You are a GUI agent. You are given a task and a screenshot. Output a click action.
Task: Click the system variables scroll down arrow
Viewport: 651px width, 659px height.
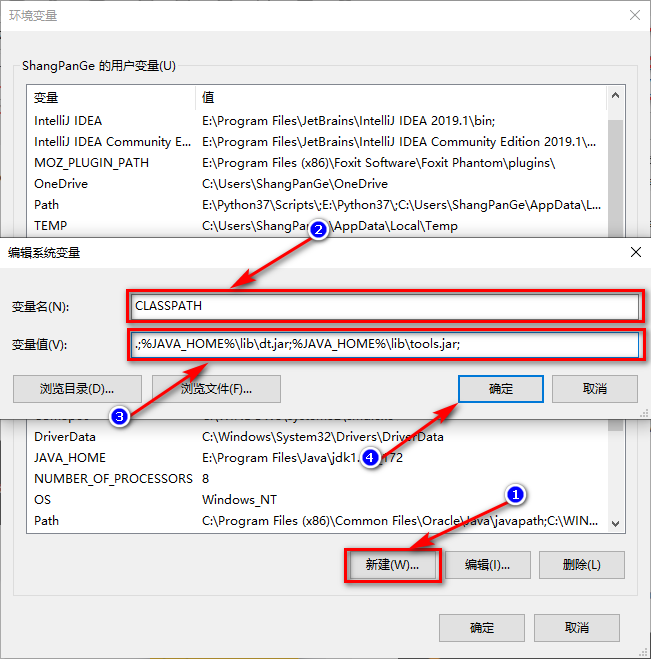(615, 524)
